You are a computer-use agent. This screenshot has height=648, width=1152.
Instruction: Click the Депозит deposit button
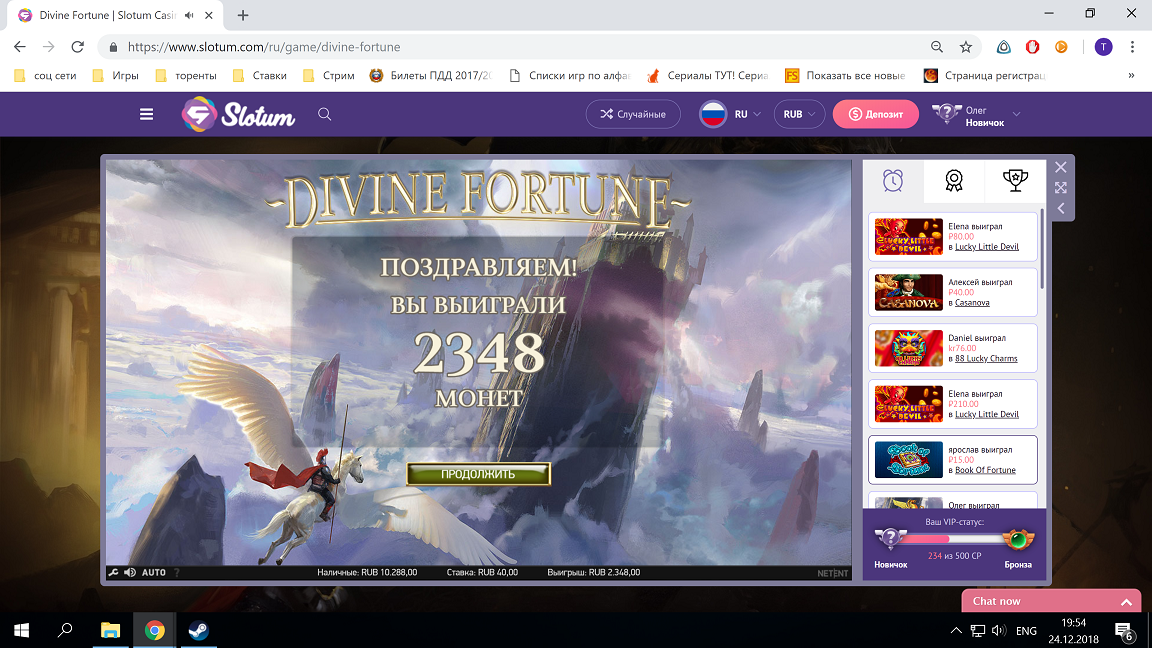(876, 114)
